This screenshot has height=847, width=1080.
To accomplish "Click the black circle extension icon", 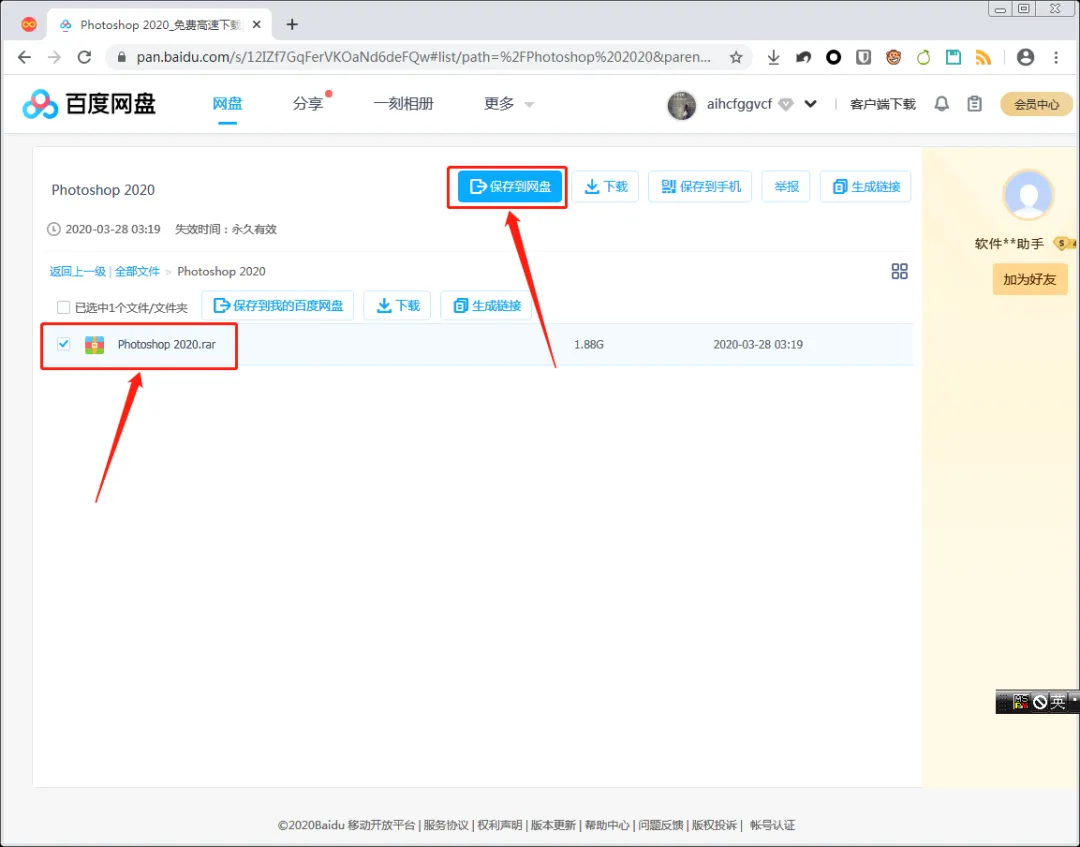I will [833, 57].
